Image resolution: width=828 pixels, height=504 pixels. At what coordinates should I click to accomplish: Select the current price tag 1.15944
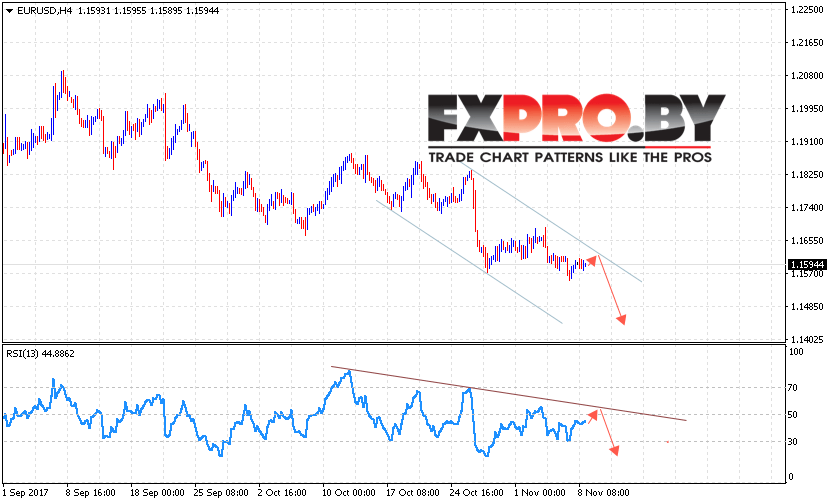tap(806, 264)
